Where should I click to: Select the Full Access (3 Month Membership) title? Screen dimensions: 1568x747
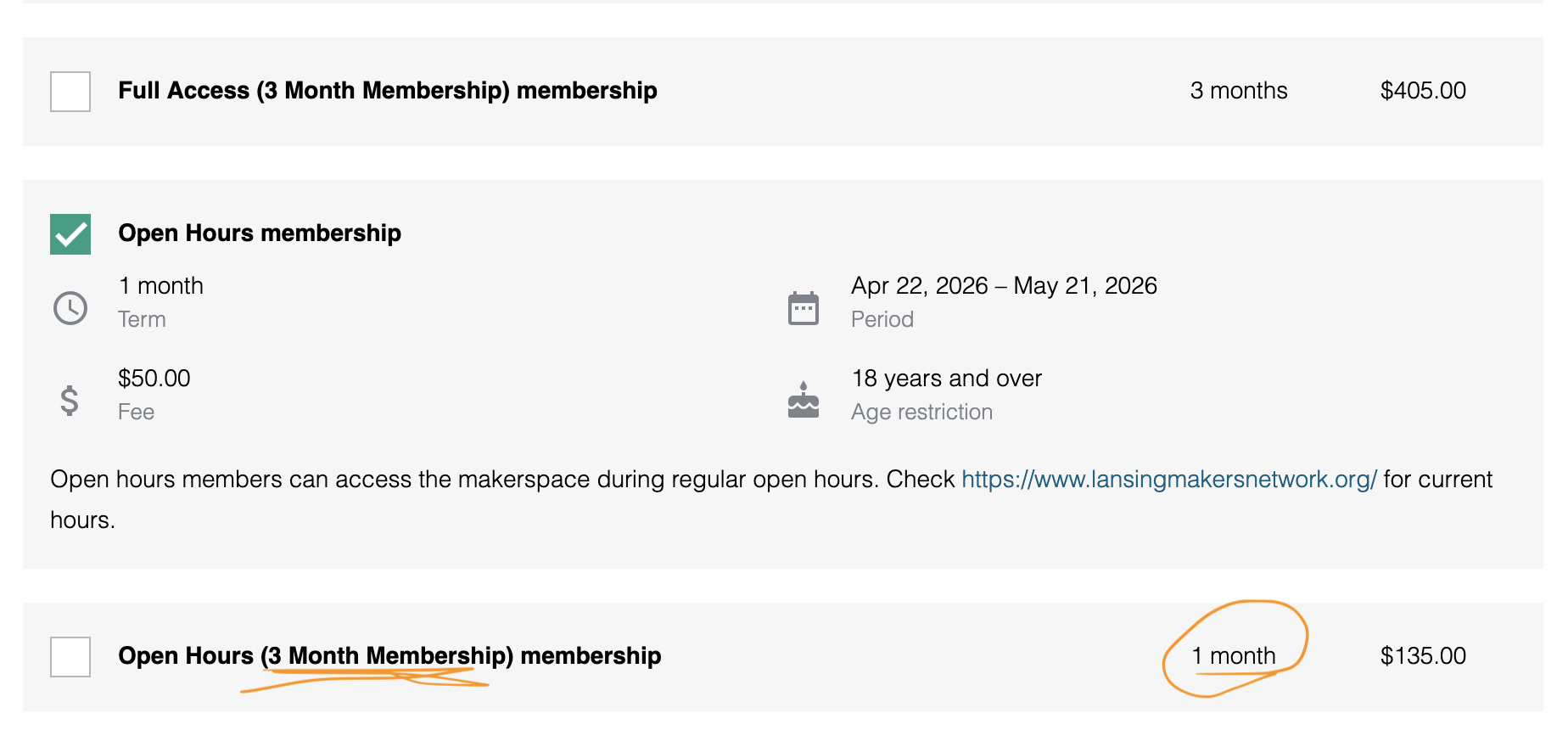pyautogui.click(x=387, y=91)
